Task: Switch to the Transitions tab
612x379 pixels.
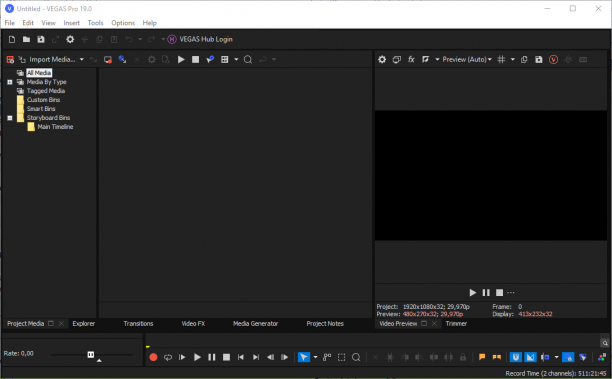Action: pyautogui.click(x=138, y=324)
